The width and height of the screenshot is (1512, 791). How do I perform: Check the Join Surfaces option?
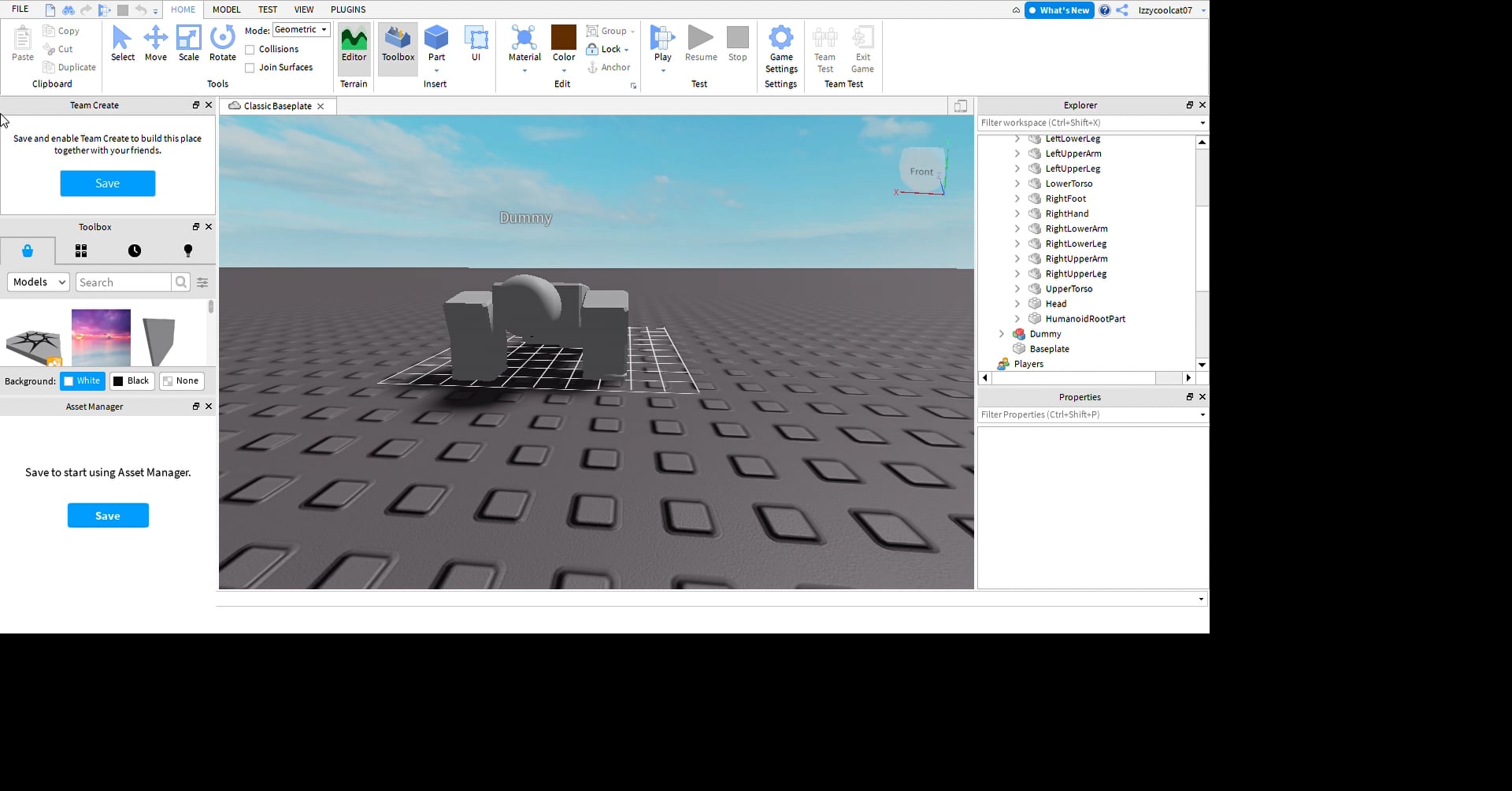click(249, 67)
